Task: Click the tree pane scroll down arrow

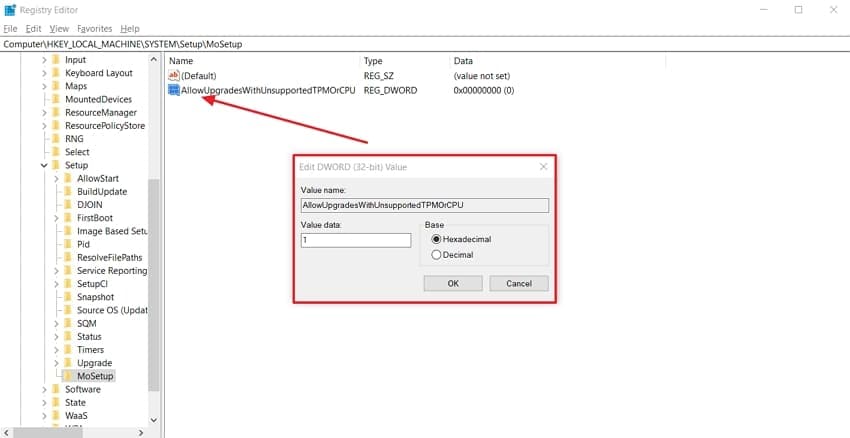Action: point(153,420)
